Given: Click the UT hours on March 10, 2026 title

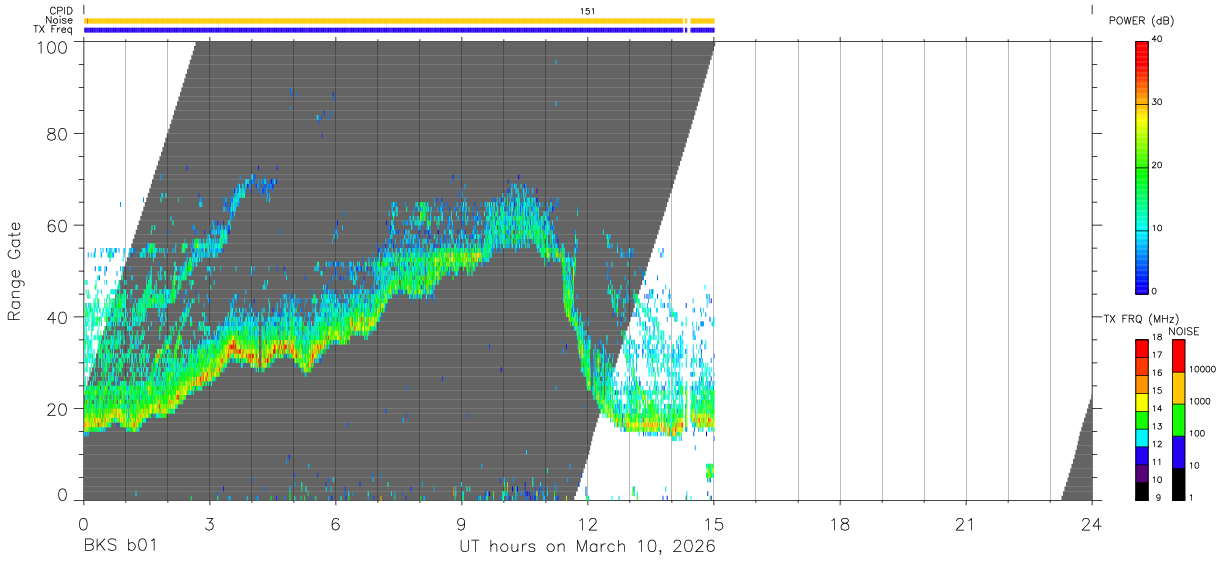Looking at the screenshot, I should [587, 547].
